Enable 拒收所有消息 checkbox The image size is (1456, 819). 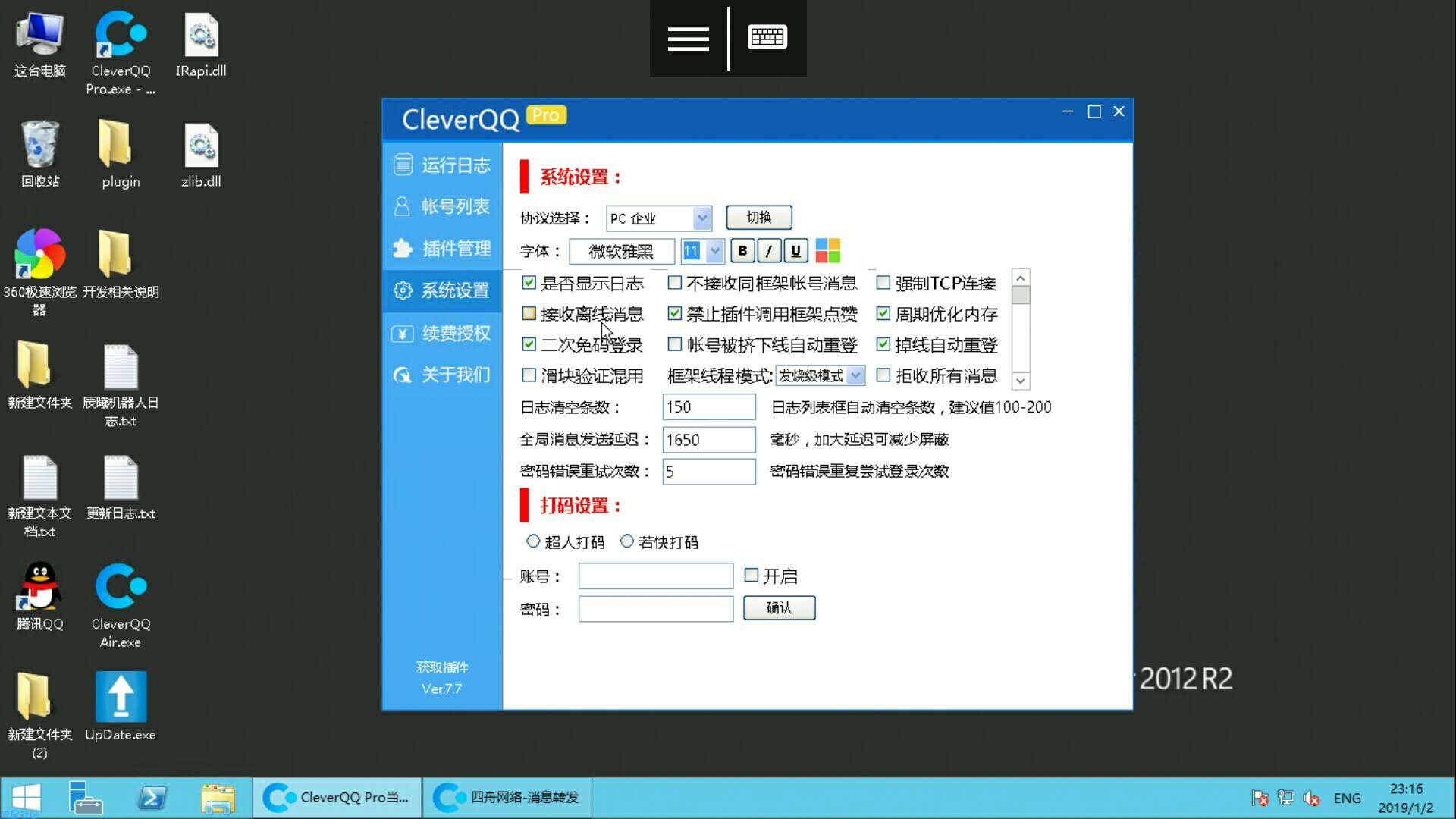click(x=883, y=375)
